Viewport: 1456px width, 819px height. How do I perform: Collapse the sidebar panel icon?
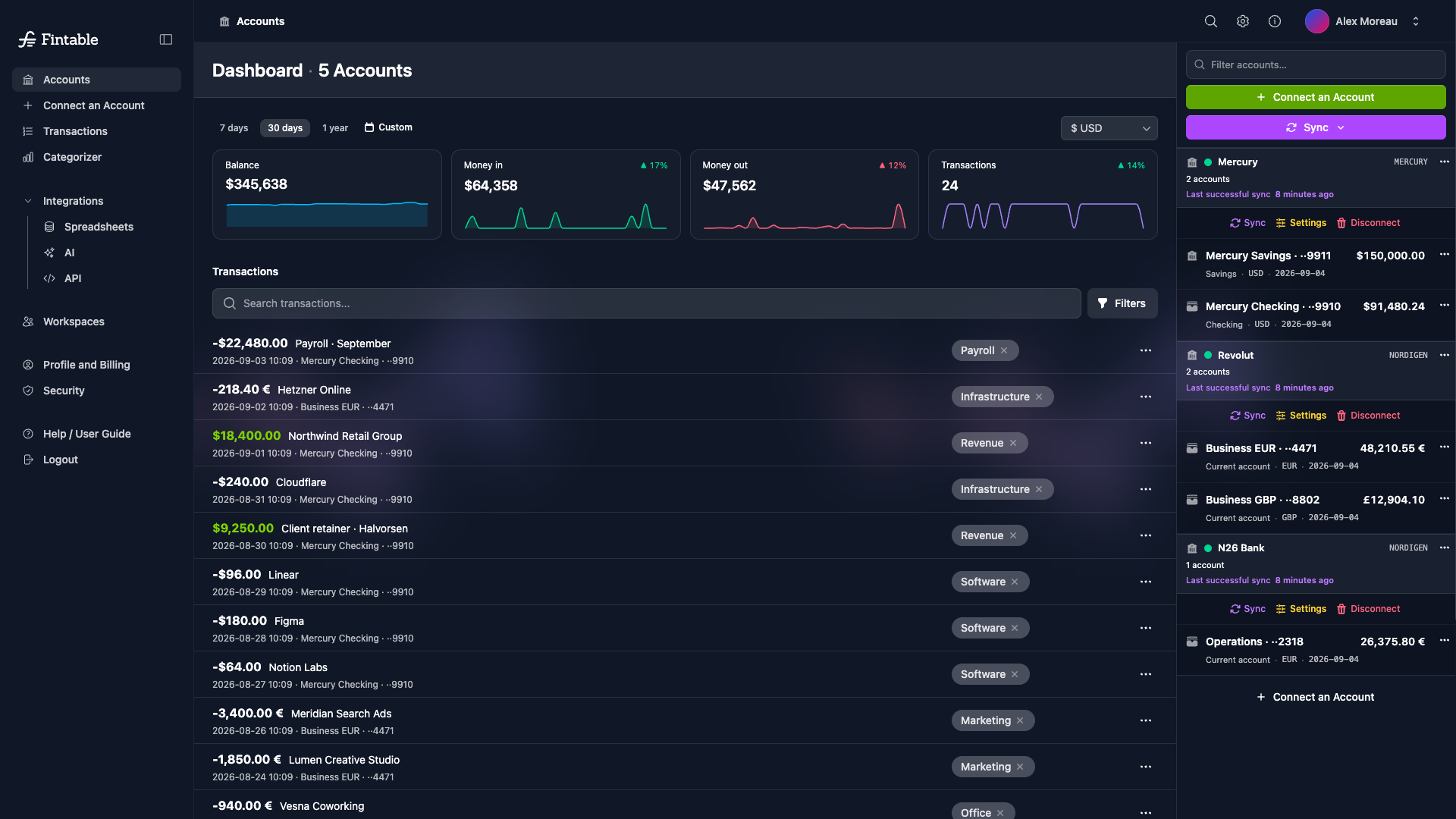click(166, 39)
